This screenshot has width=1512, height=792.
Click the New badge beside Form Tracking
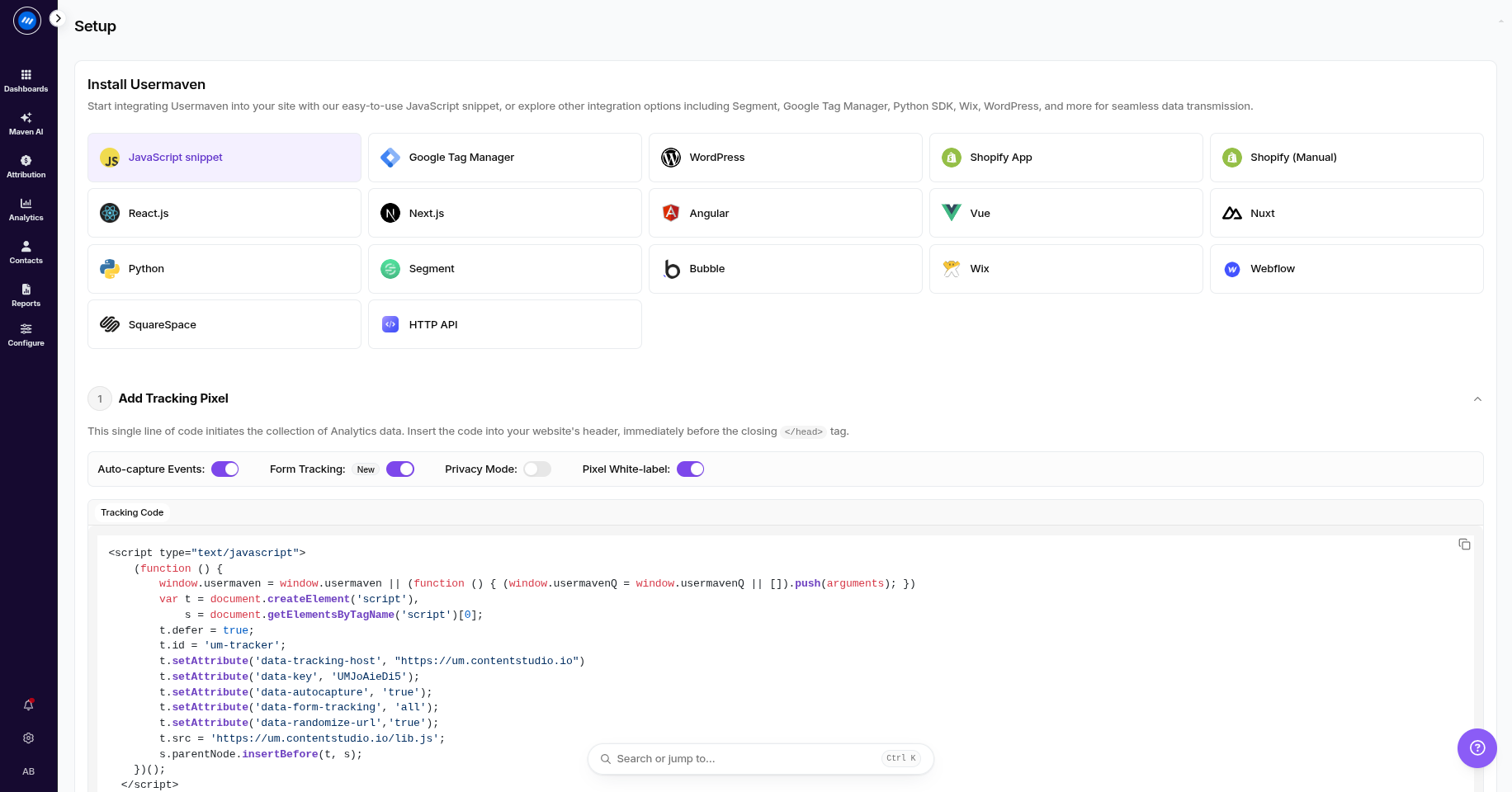[366, 469]
